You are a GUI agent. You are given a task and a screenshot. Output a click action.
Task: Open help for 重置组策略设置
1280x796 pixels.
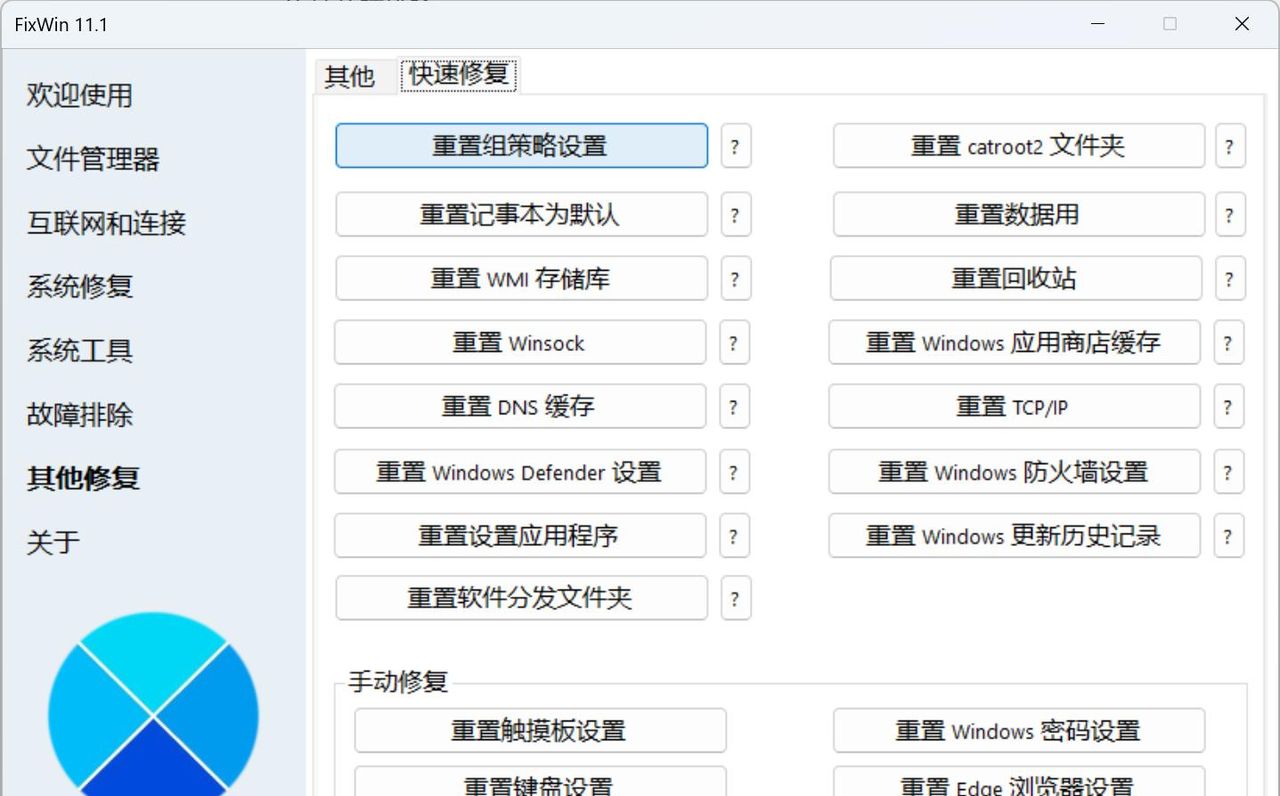(x=735, y=146)
